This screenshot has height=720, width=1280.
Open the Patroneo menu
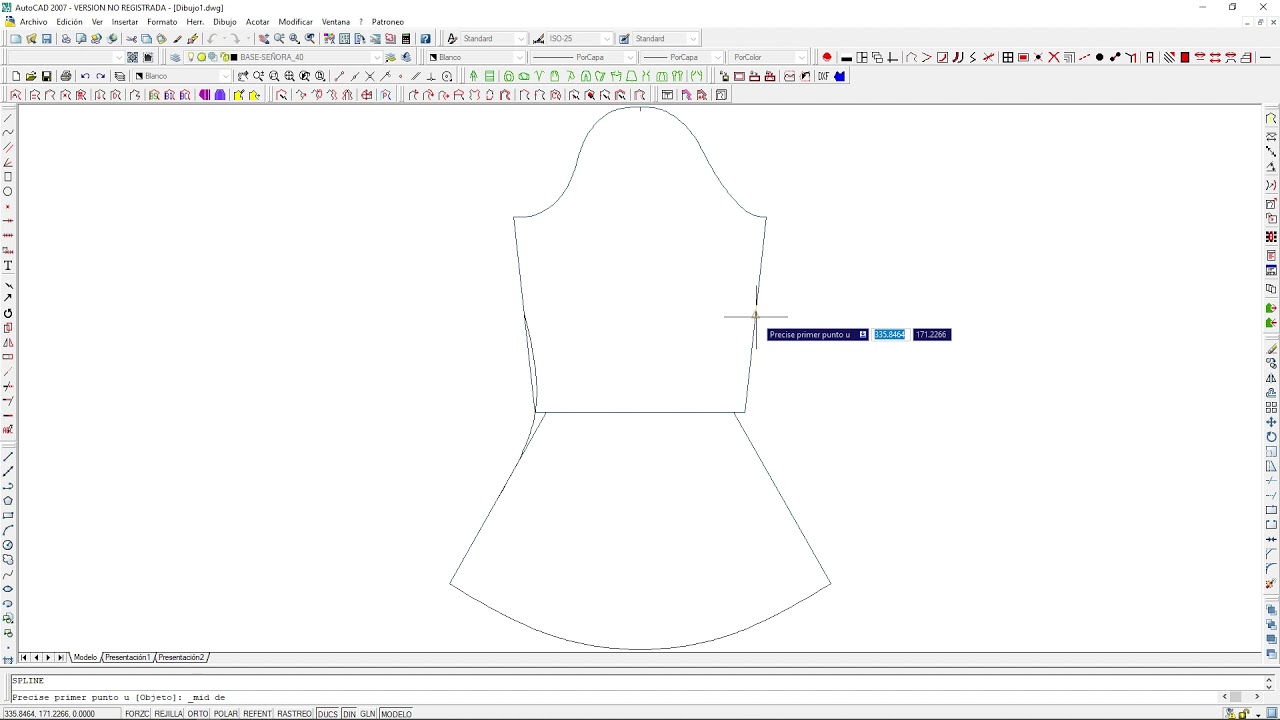pos(388,22)
